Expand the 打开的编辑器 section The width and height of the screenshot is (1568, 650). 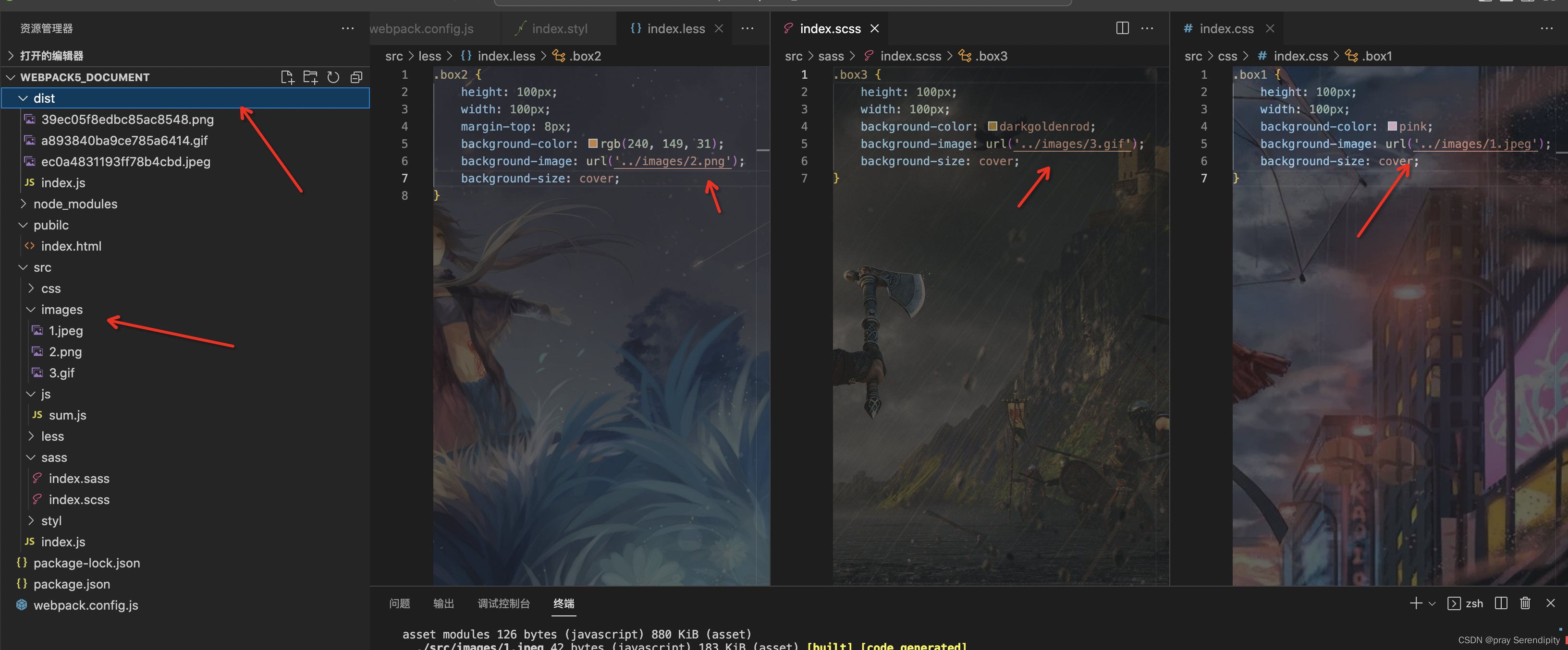pos(51,56)
